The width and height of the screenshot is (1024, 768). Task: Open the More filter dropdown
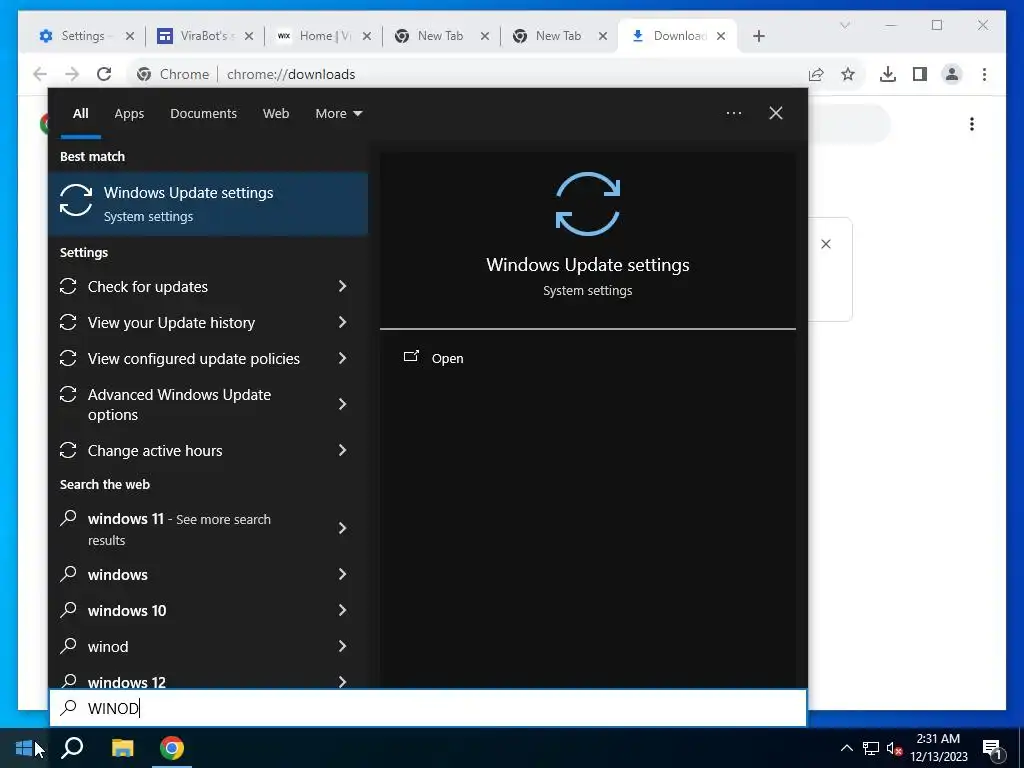click(x=338, y=114)
